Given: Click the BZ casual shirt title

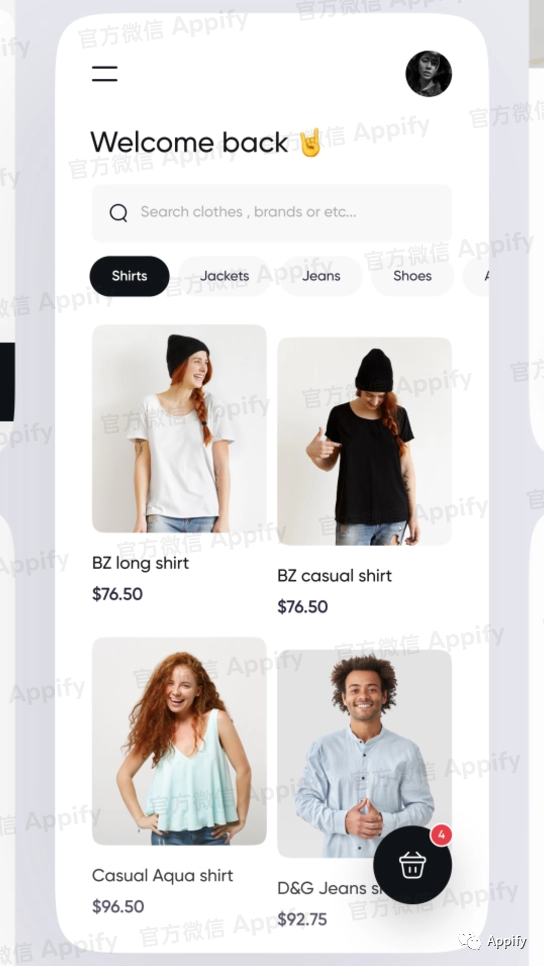Looking at the screenshot, I should pos(335,576).
